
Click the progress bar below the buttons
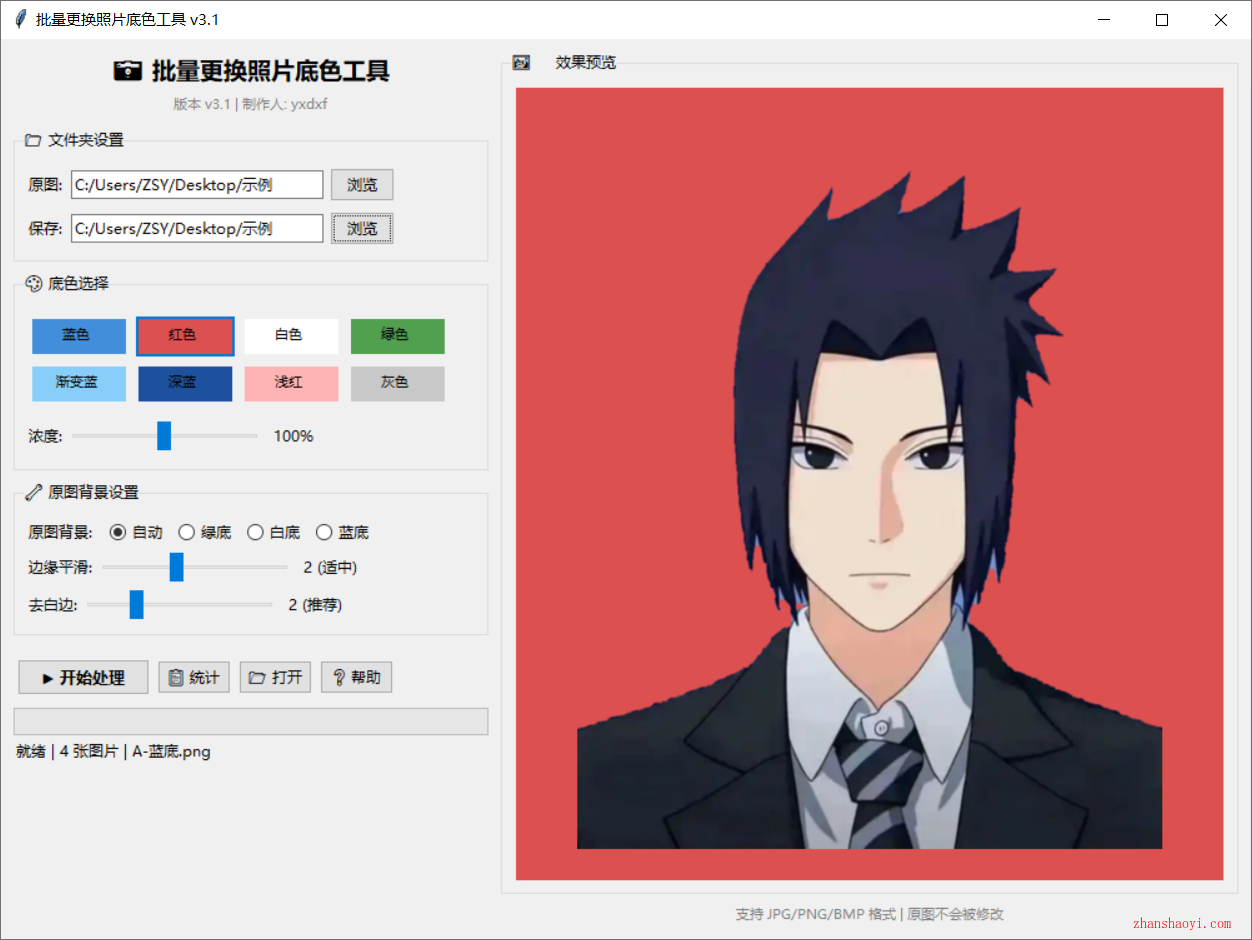pos(251,722)
